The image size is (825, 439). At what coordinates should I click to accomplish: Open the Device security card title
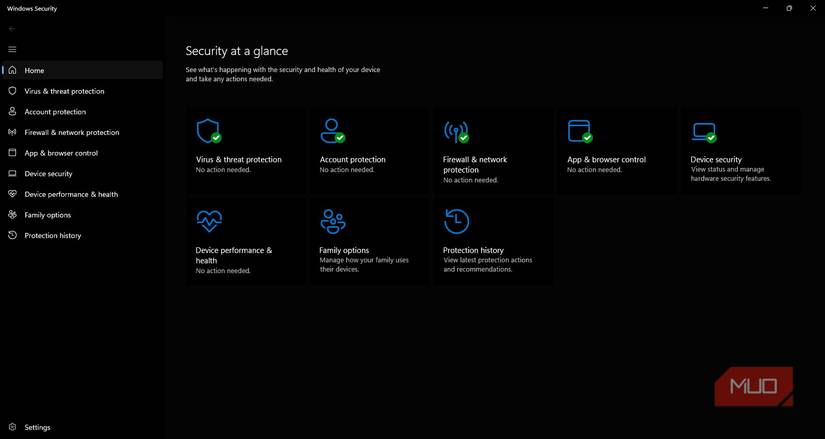point(716,159)
